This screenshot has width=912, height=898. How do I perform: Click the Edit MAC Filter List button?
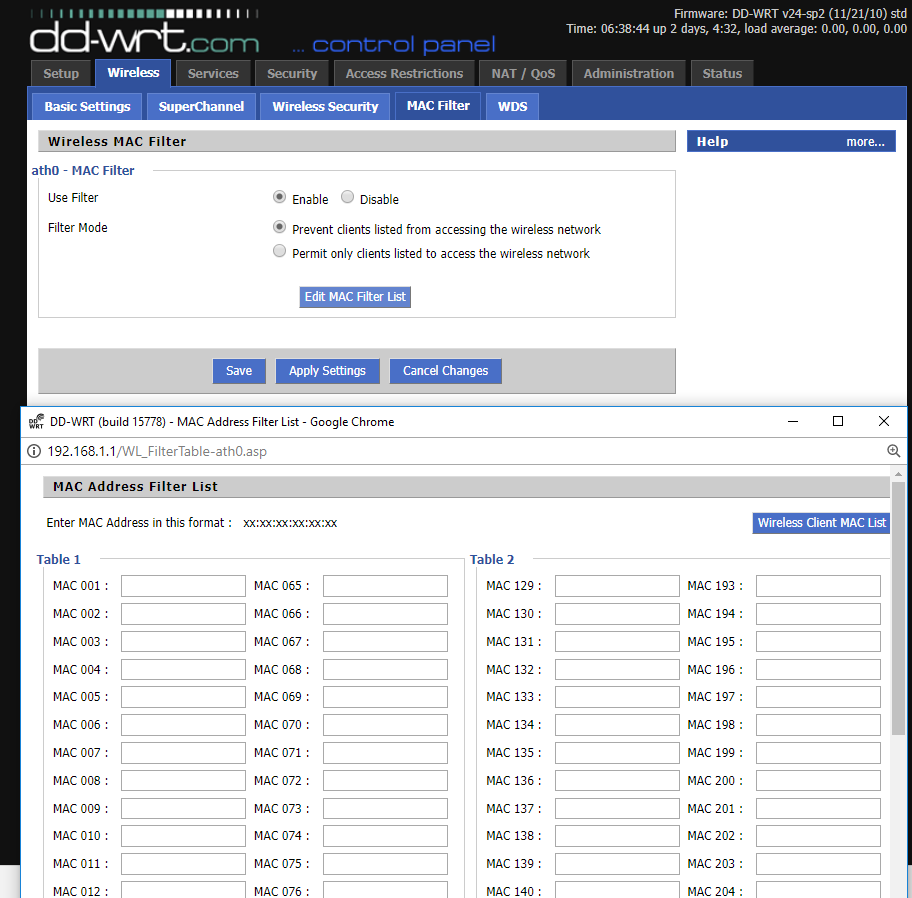coord(355,297)
